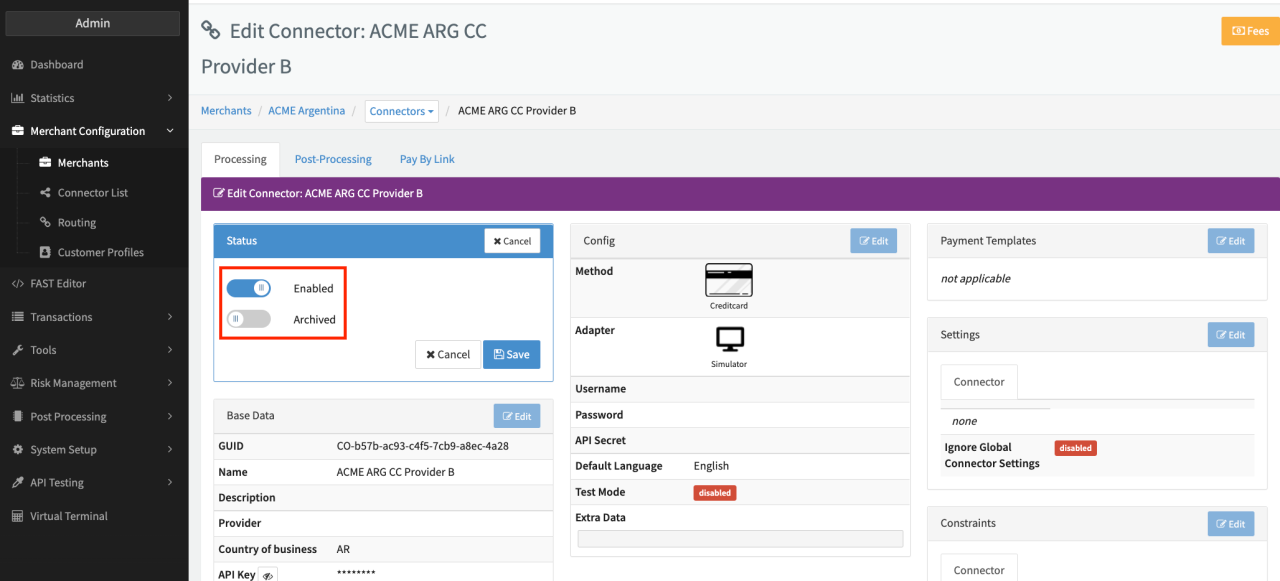
Task: Collapse the Merchant Configuration menu
Action: click(170, 131)
